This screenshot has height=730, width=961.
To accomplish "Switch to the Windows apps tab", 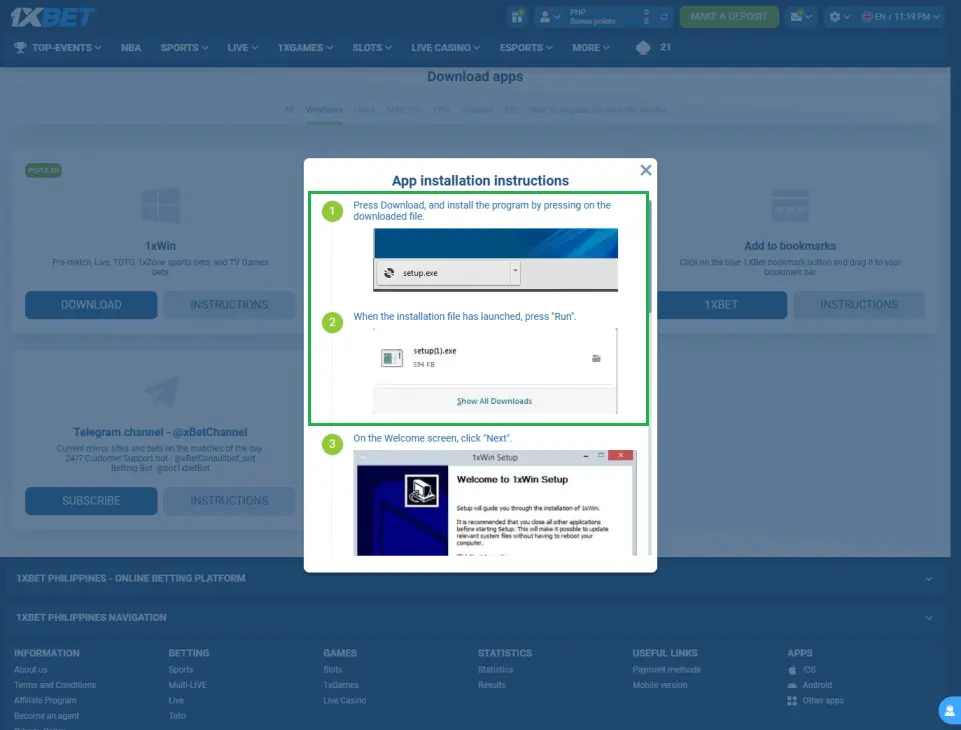I will point(324,109).
